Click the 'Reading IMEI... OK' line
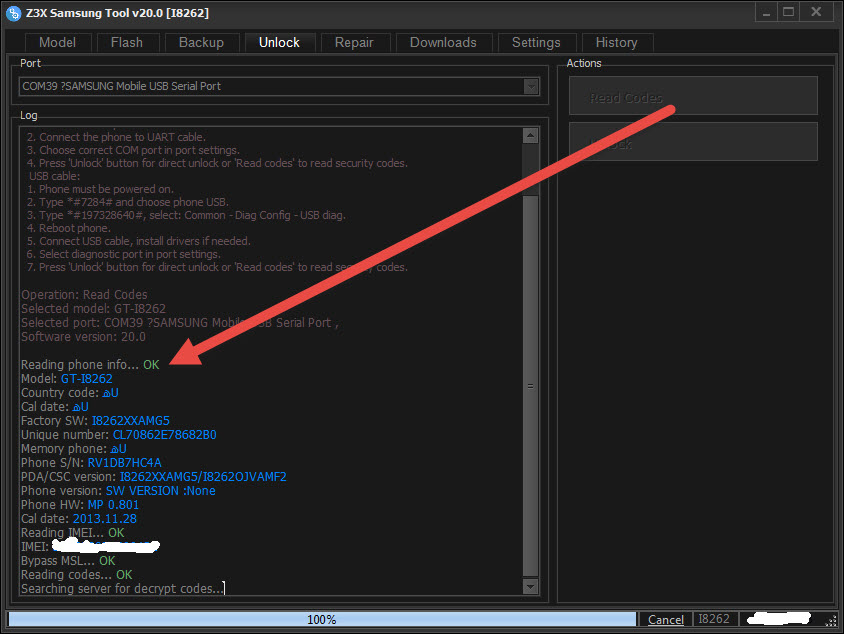This screenshot has width=844, height=634. point(73,533)
